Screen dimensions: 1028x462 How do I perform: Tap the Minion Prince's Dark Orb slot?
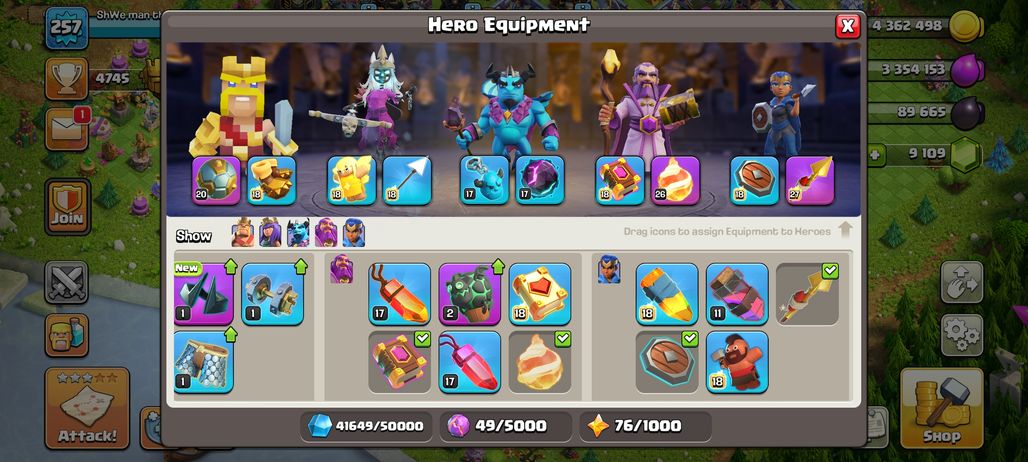tap(540, 180)
